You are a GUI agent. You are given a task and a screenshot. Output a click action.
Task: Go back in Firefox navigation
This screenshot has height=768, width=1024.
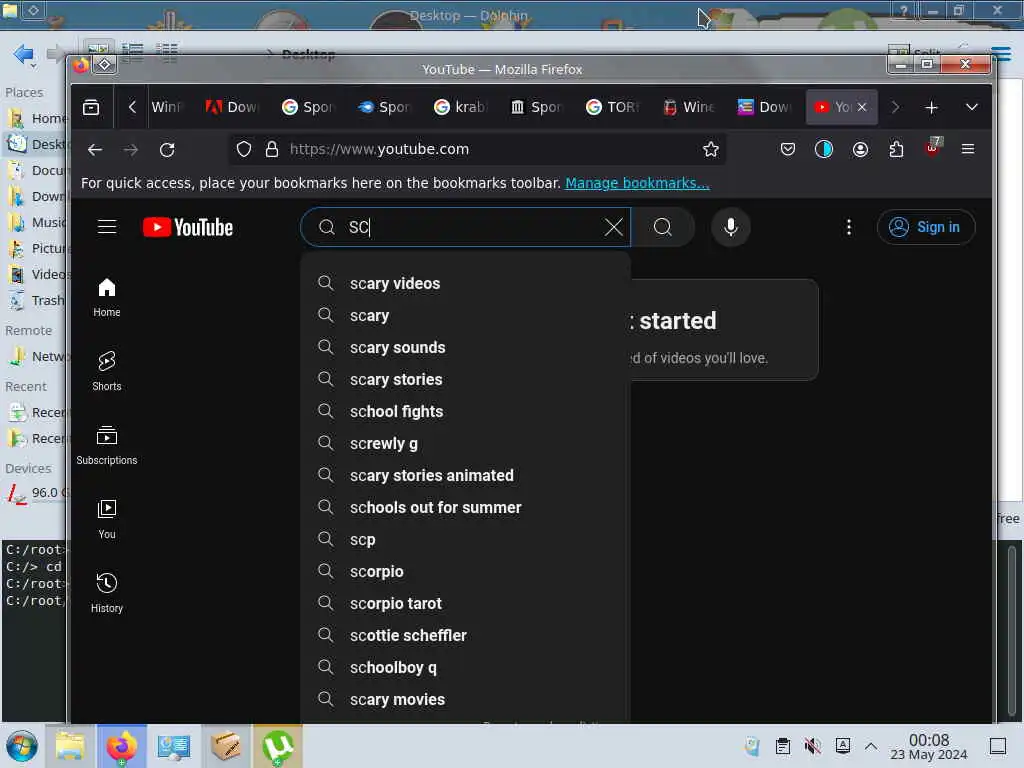click(95, 150)
